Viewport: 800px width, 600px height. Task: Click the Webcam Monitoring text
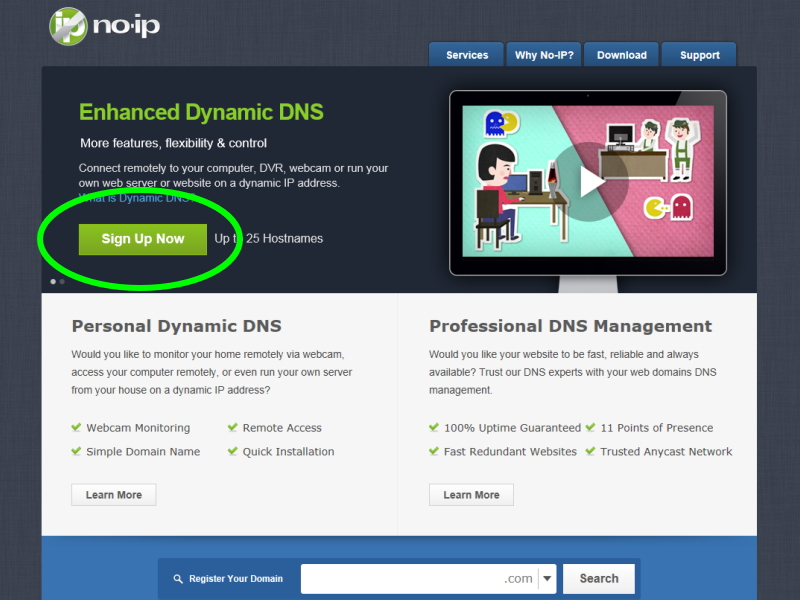pyautogui.click(x=138, y=428)
